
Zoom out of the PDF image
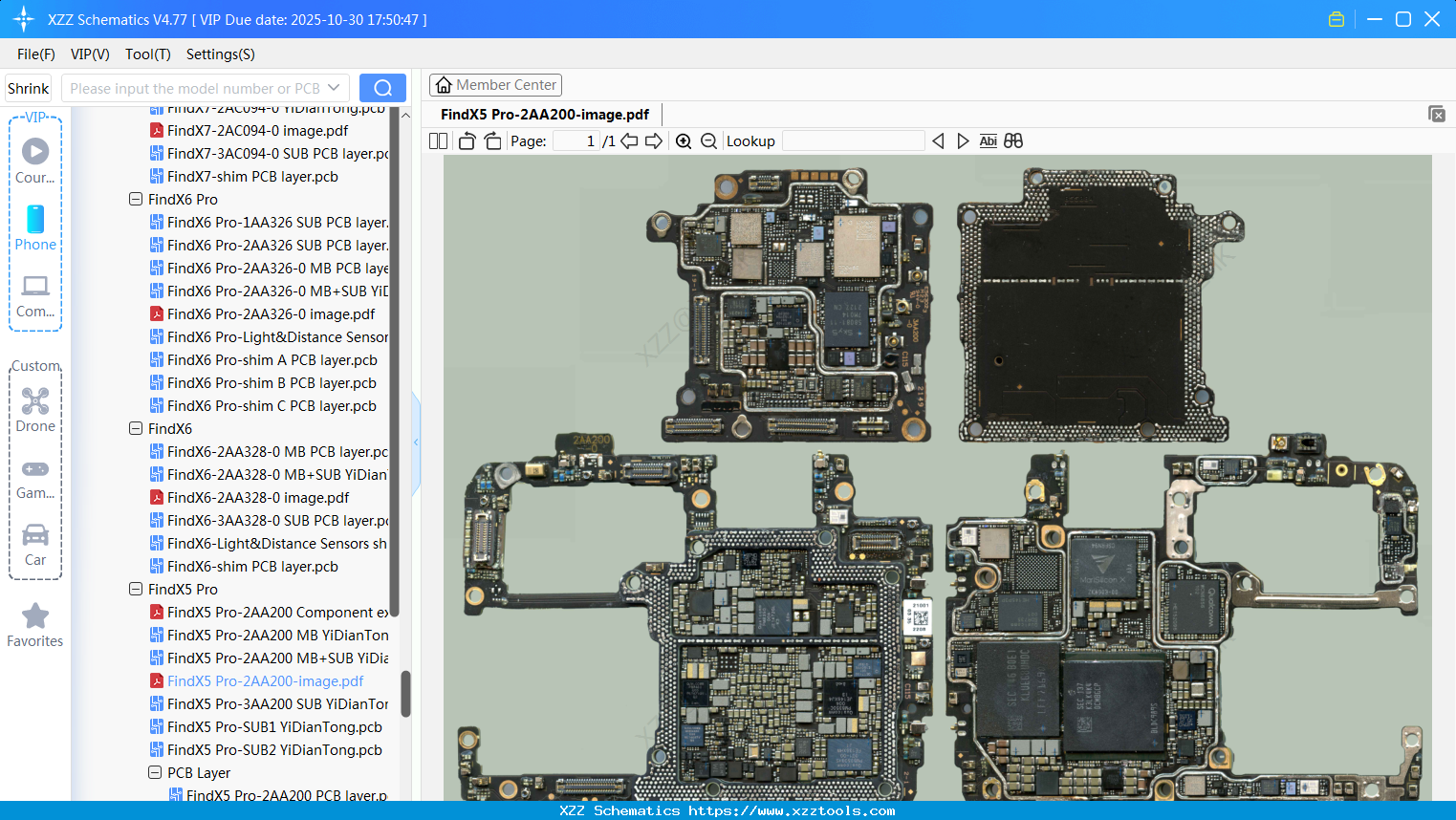coord(708,141)
